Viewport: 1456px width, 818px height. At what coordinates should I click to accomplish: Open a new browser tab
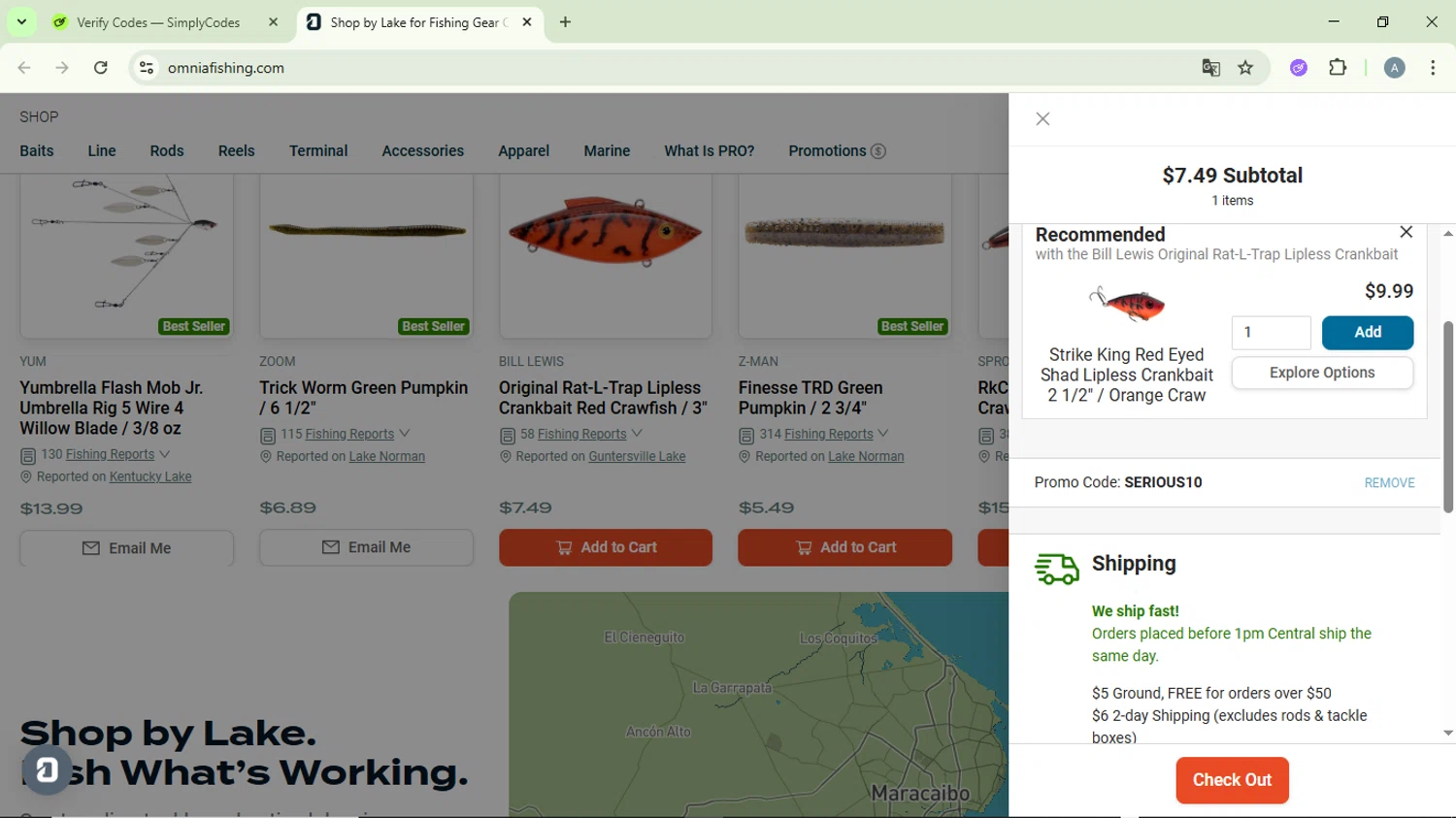tap(565, 21)
